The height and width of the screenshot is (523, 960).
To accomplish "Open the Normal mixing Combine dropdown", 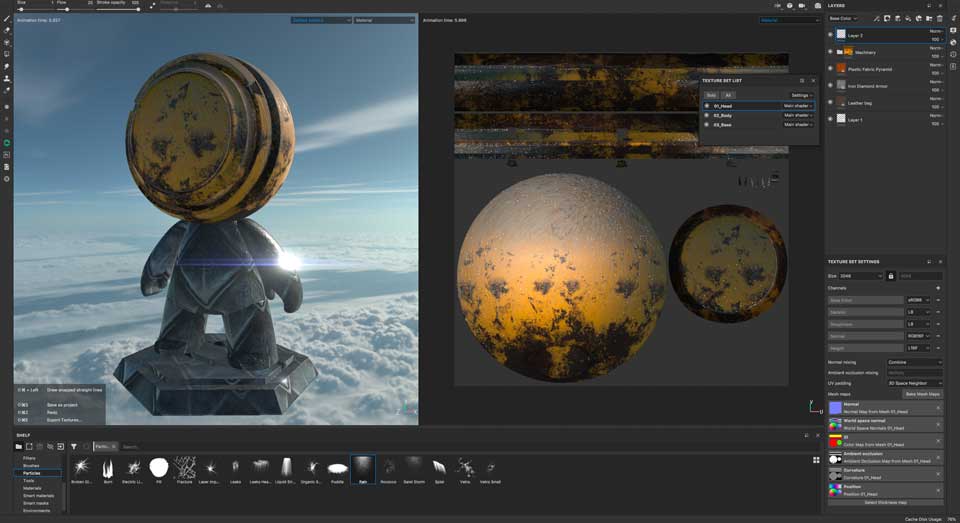I will click(913, 362).
